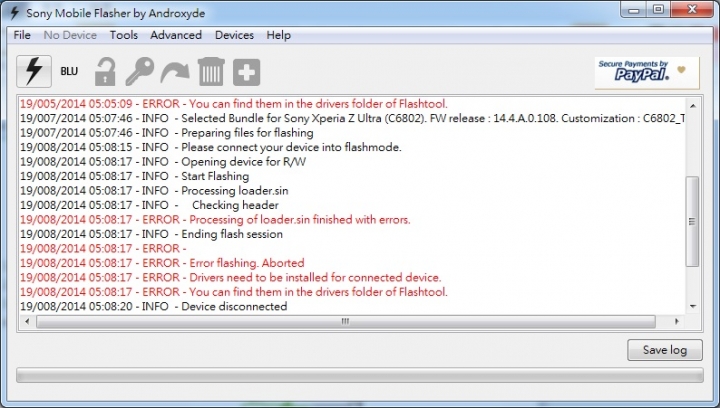
Task: Click the horizontal scrollbar left arrow
Action: coord(27,321)
